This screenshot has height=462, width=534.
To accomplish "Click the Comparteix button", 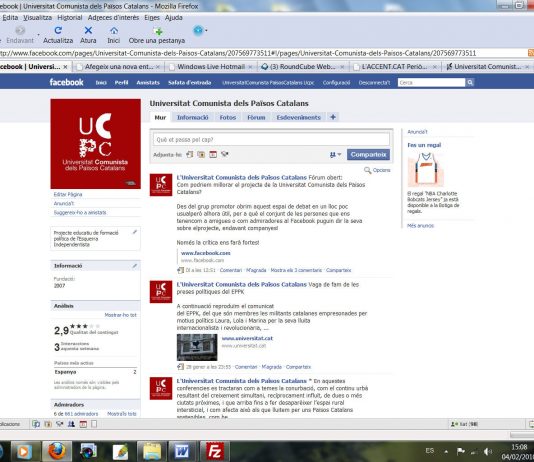I will 368,155.
